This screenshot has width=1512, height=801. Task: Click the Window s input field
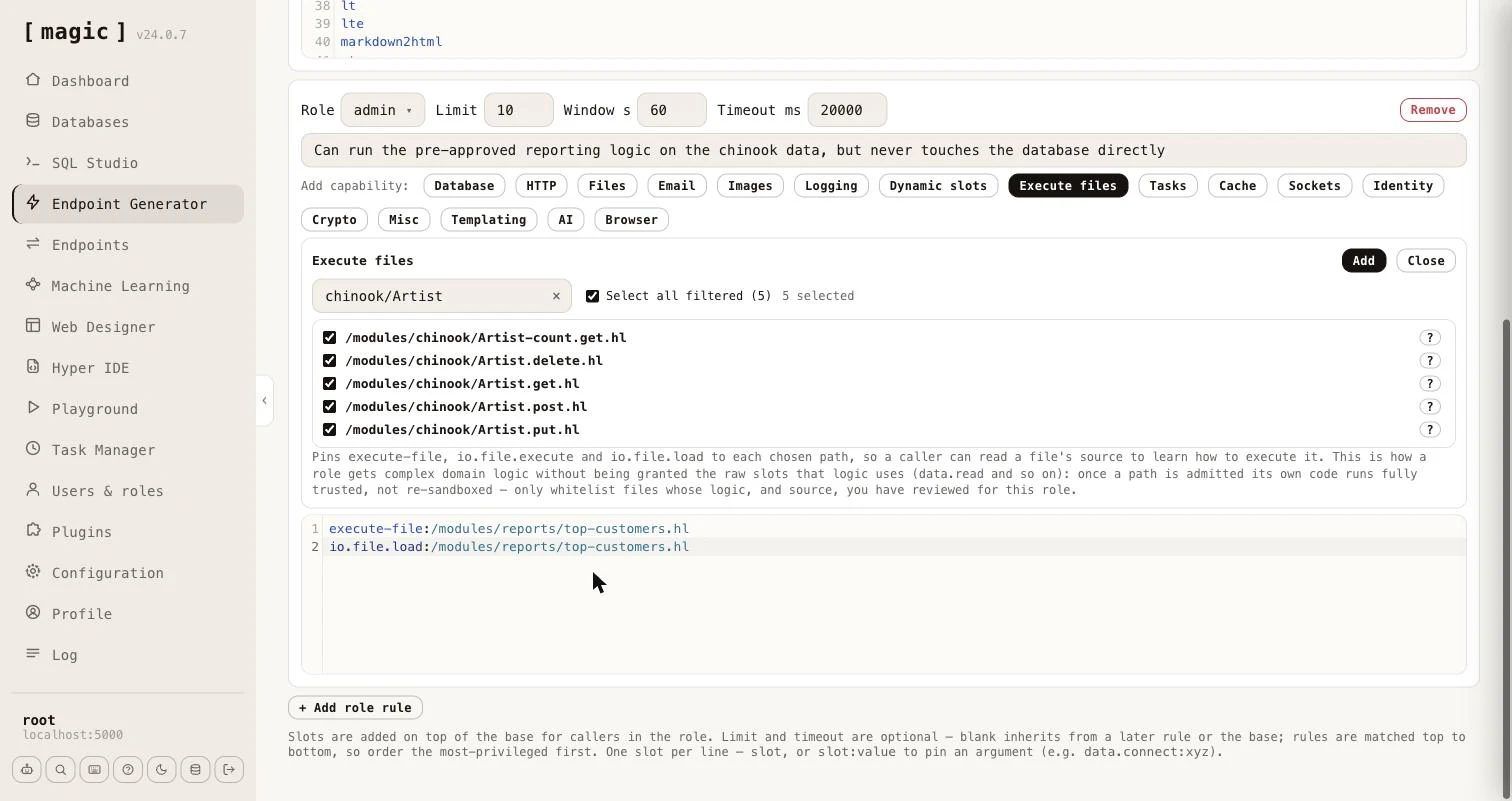pos(672,110)
